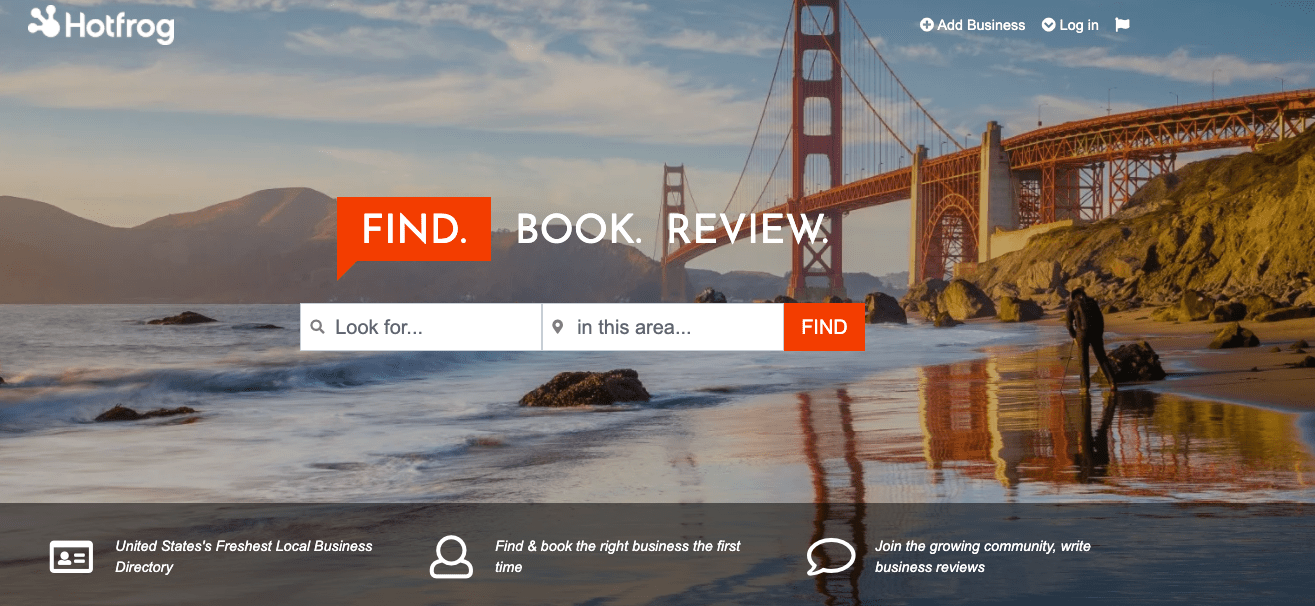This screenshot has width=1315, height=606.
Task: Switch to the BOOK. tab
Action: [579, 230]
